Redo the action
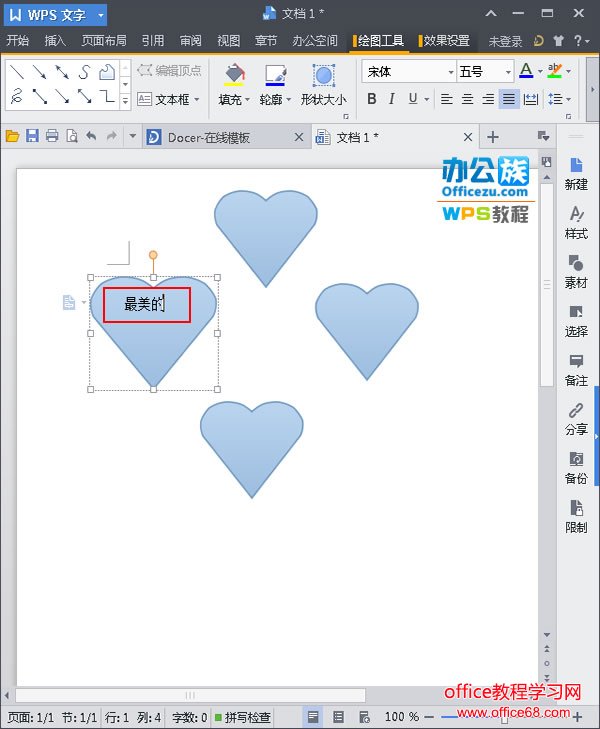The height and width of the screenshot is (729, 600). 112,136
